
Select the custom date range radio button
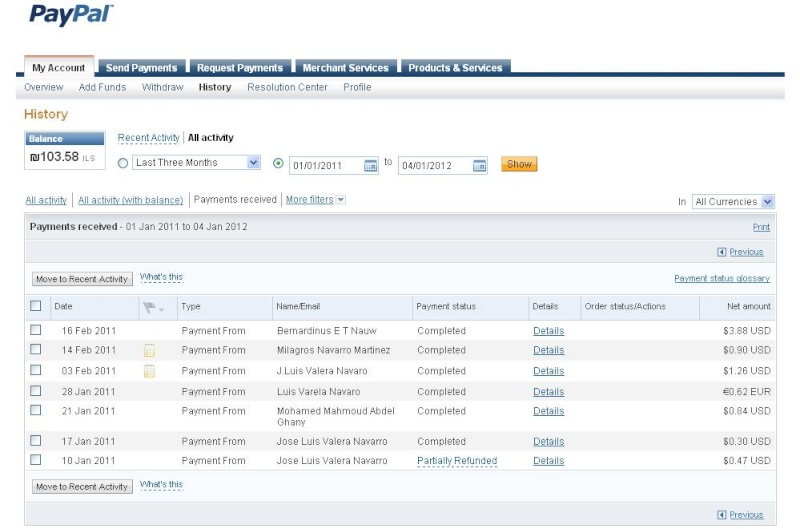click(x=278, y=163)
